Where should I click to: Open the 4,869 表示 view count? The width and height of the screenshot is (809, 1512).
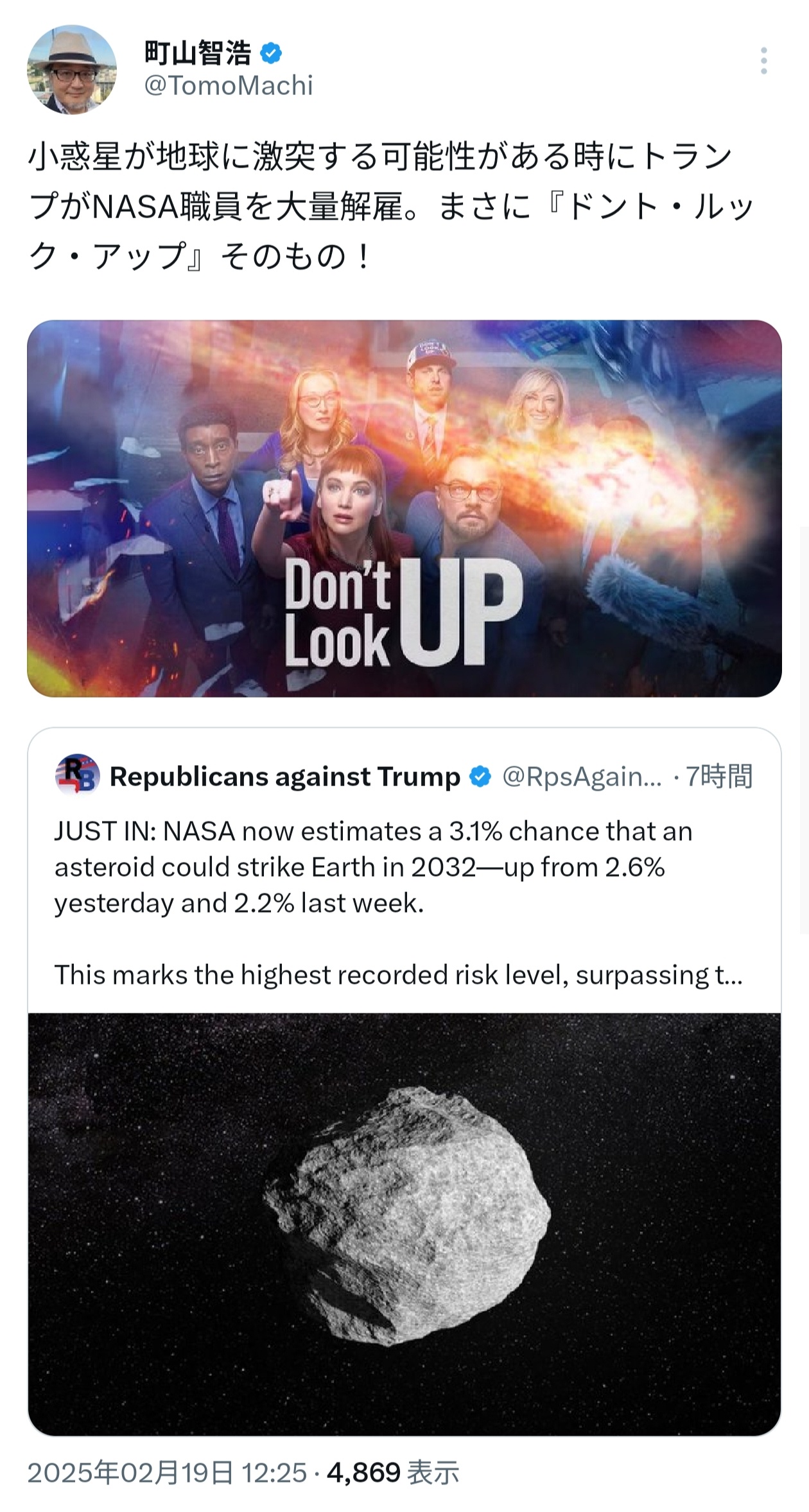393,1472
